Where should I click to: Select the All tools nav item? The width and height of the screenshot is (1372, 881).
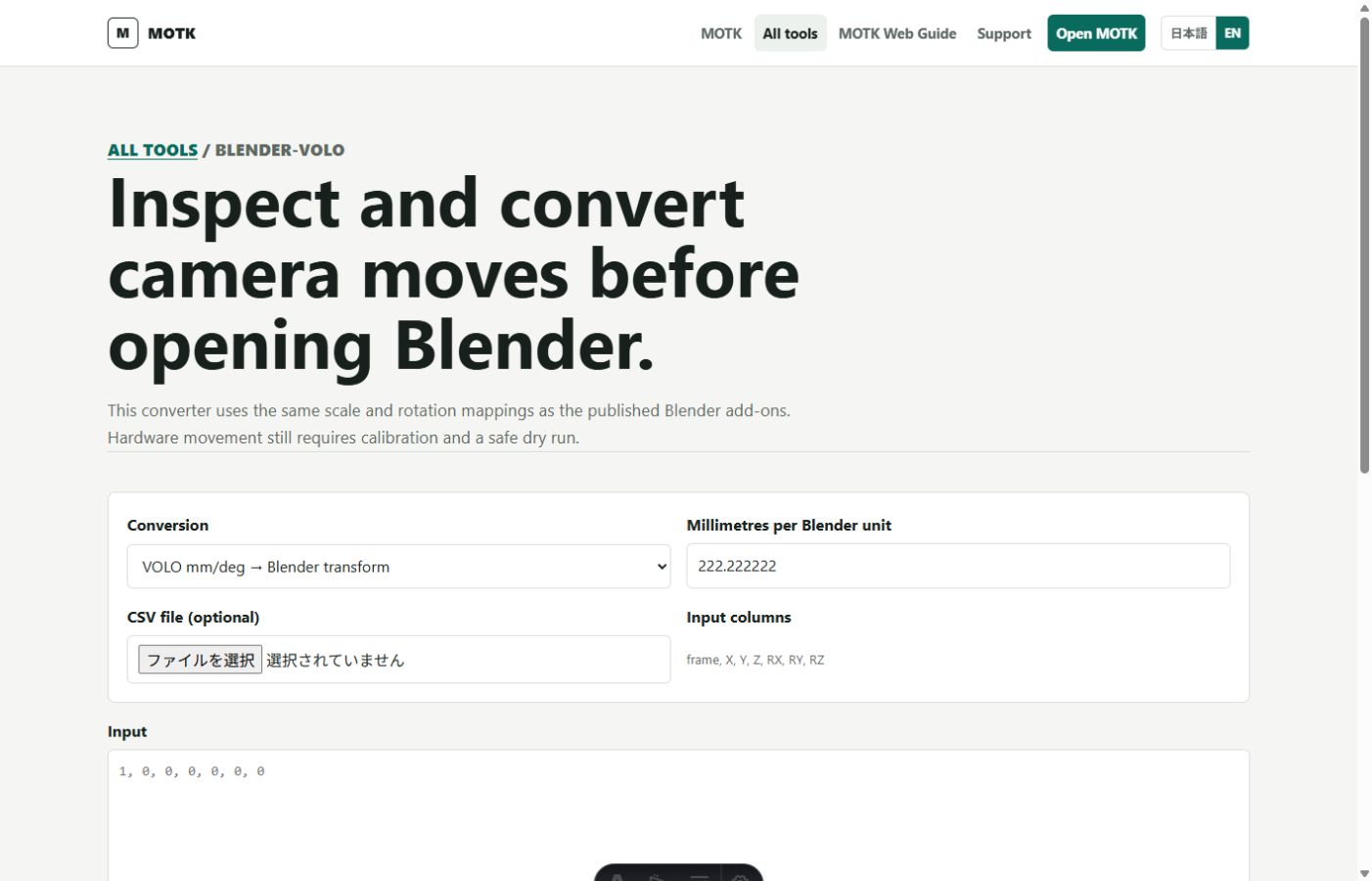click(790, 33)
